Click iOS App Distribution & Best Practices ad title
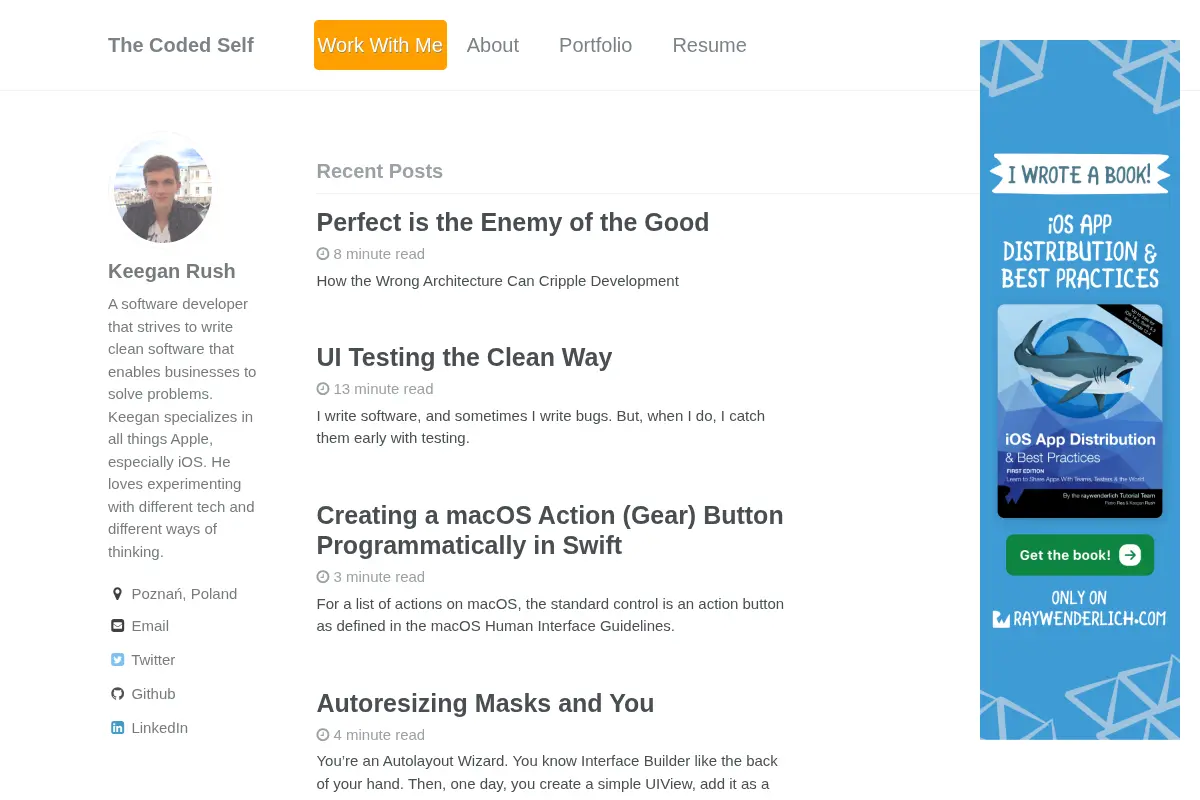The height and width of the screenshot is (800, 1200). point(1080,251)
